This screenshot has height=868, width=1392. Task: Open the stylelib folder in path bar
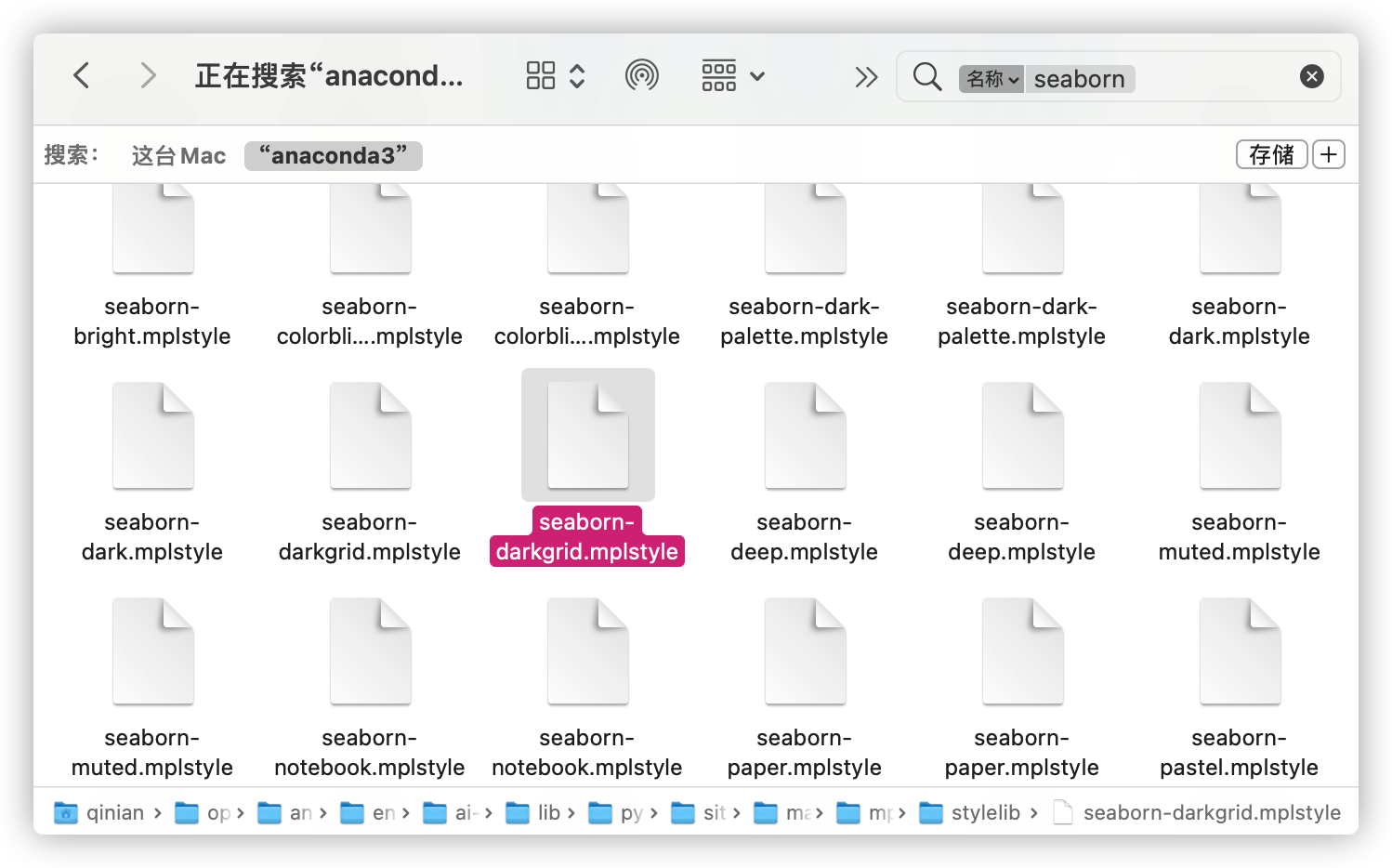[970, 812]
